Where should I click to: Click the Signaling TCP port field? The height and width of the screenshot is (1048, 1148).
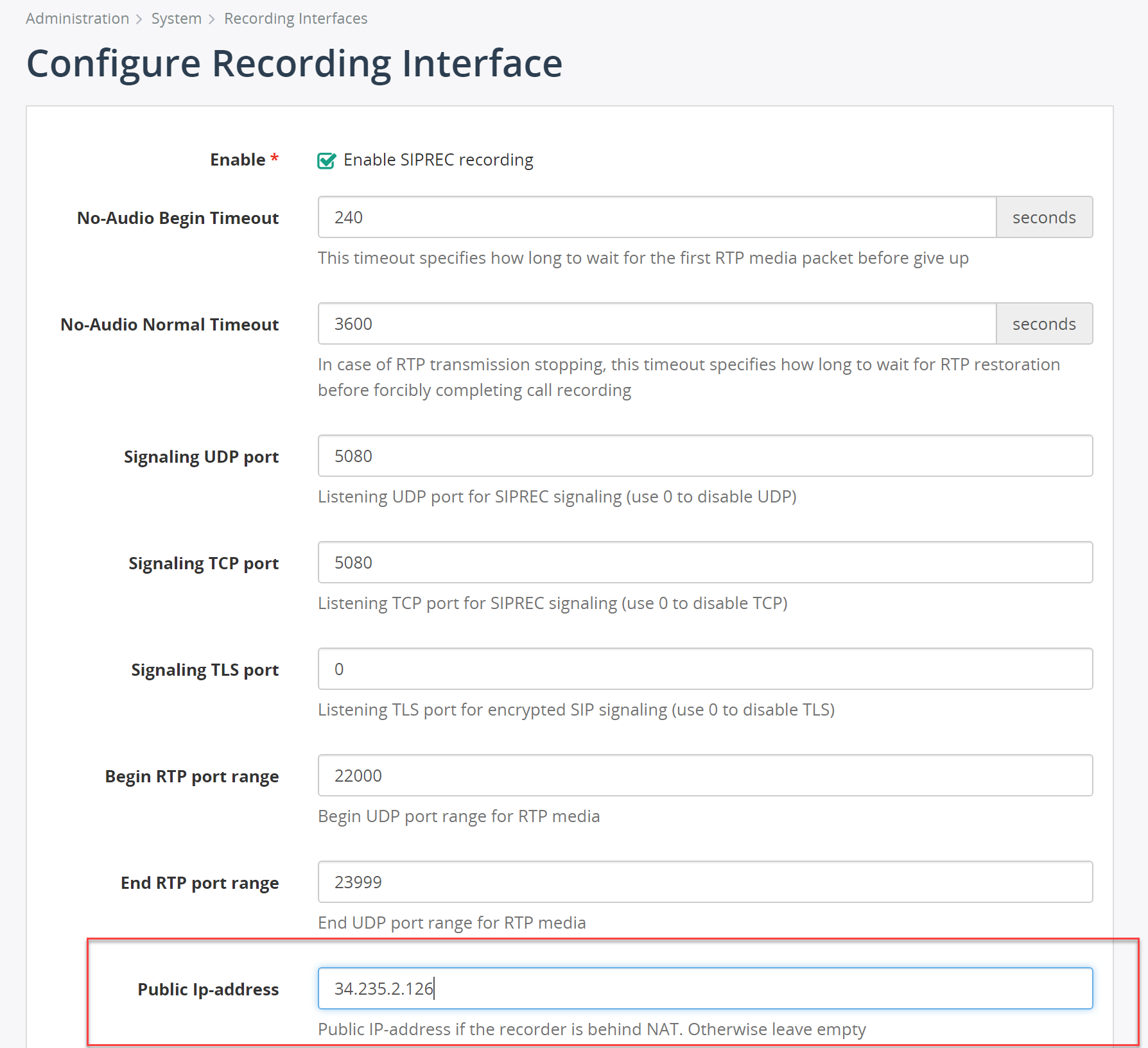705,563
